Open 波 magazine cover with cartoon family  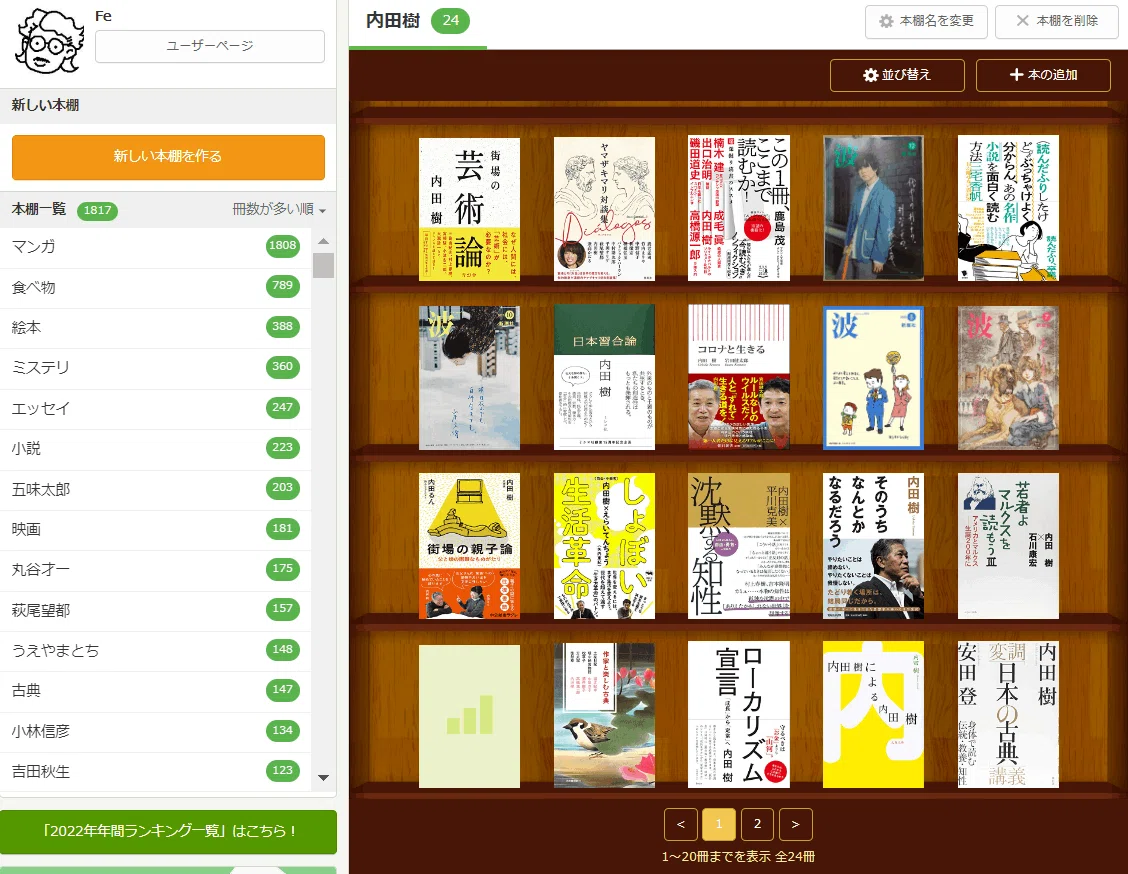click(873, 378)
